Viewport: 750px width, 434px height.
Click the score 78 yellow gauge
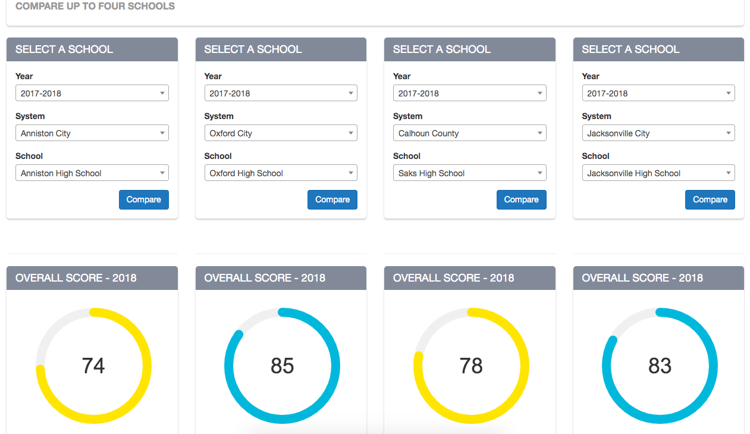click(x=471, y=366)
